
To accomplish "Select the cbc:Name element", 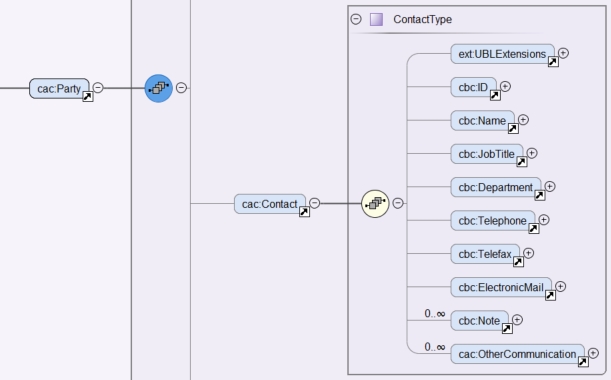I will [482, 120].
